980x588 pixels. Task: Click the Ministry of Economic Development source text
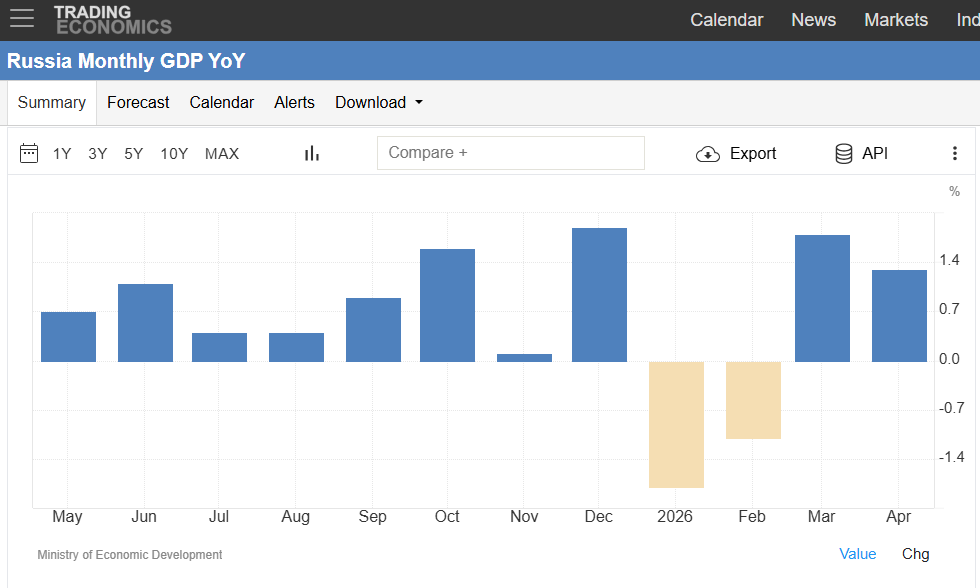click(x=129, y=555)
